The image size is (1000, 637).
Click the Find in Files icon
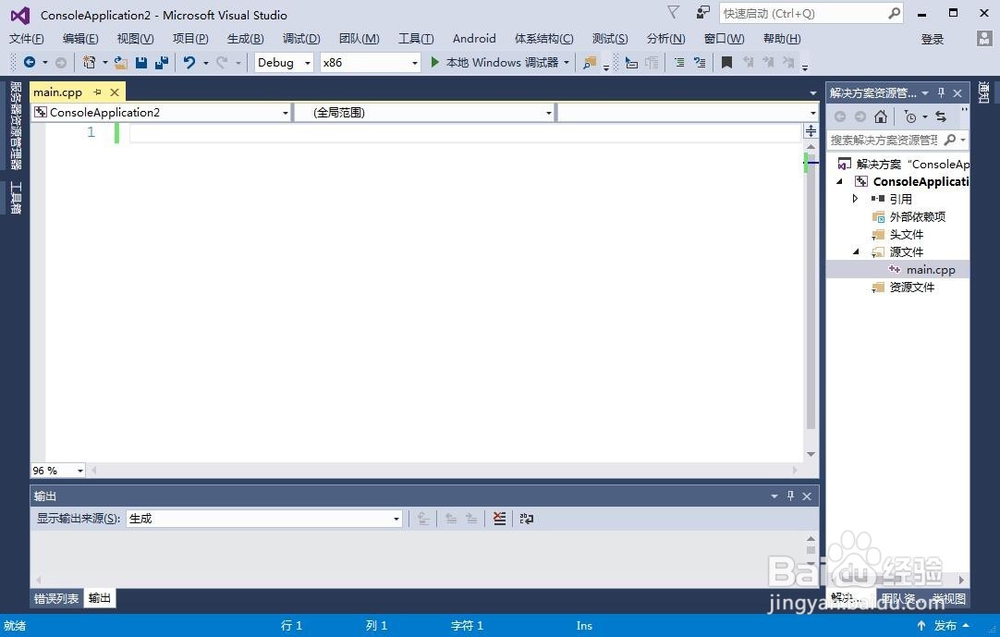click(x=590, y=62)
